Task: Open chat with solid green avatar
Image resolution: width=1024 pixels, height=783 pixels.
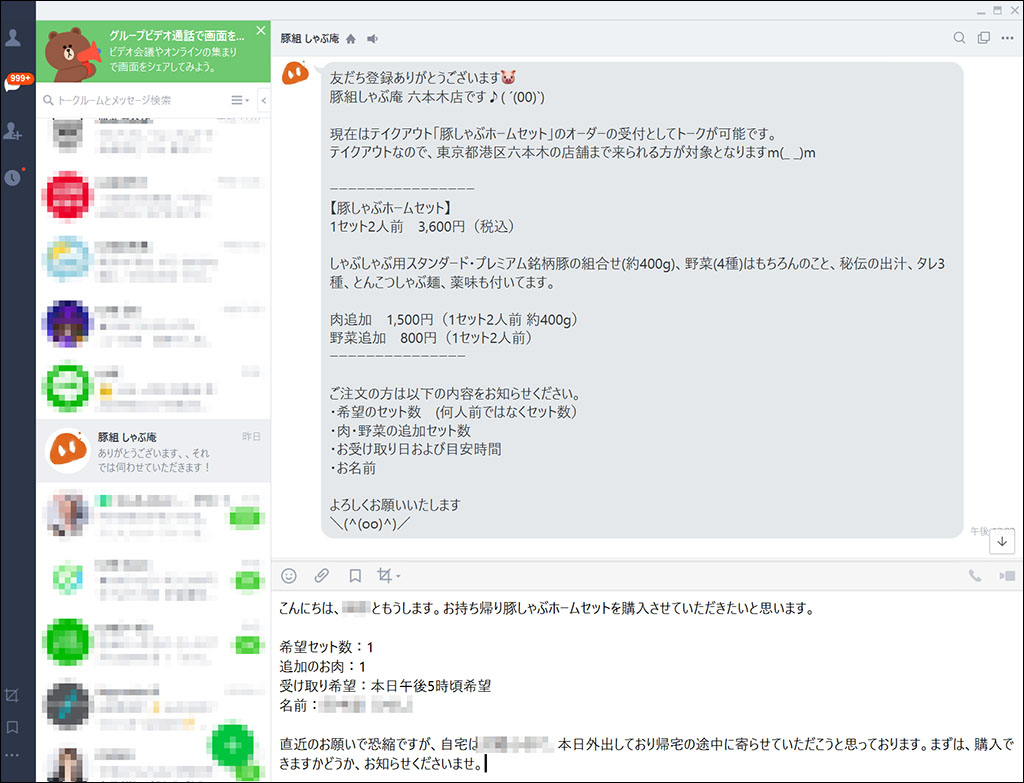Action: click(x=153, y=643)
